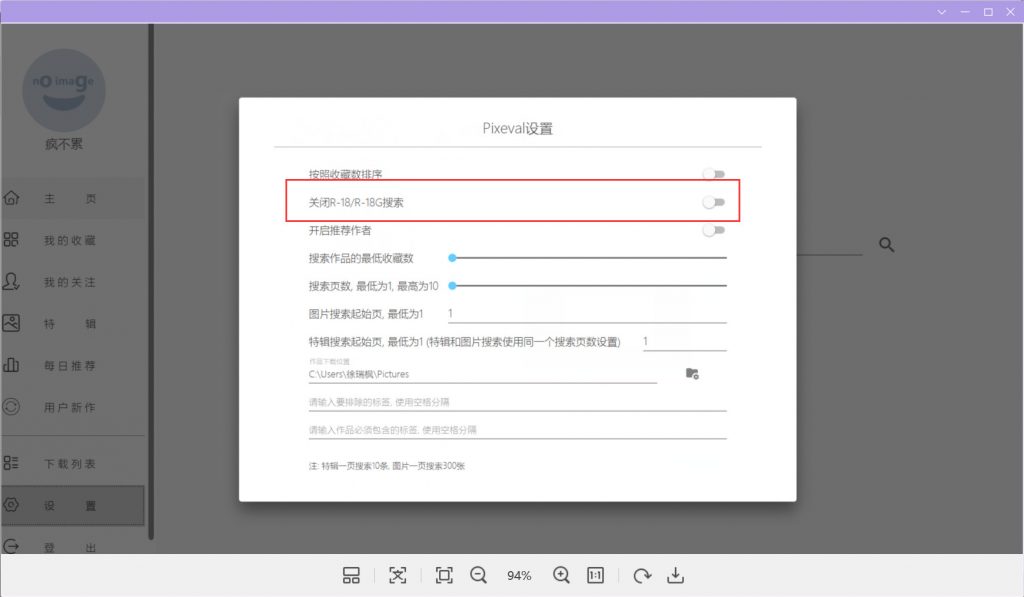This screenshot has height=597, width=1024.
Task: Click the download list icon
Action: point(11,463)
